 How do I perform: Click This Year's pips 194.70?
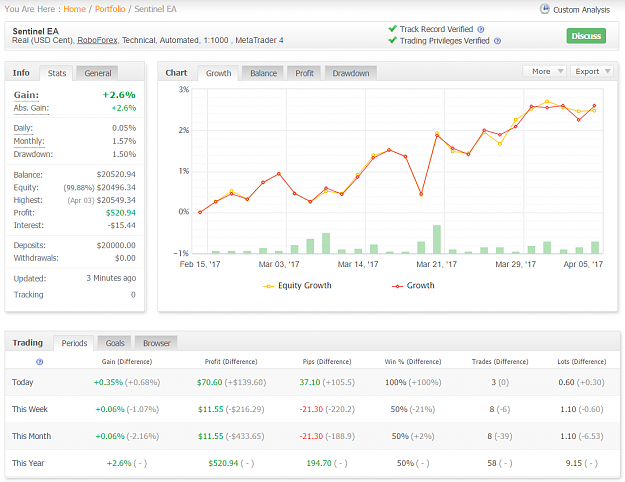(x=319, y=463)
